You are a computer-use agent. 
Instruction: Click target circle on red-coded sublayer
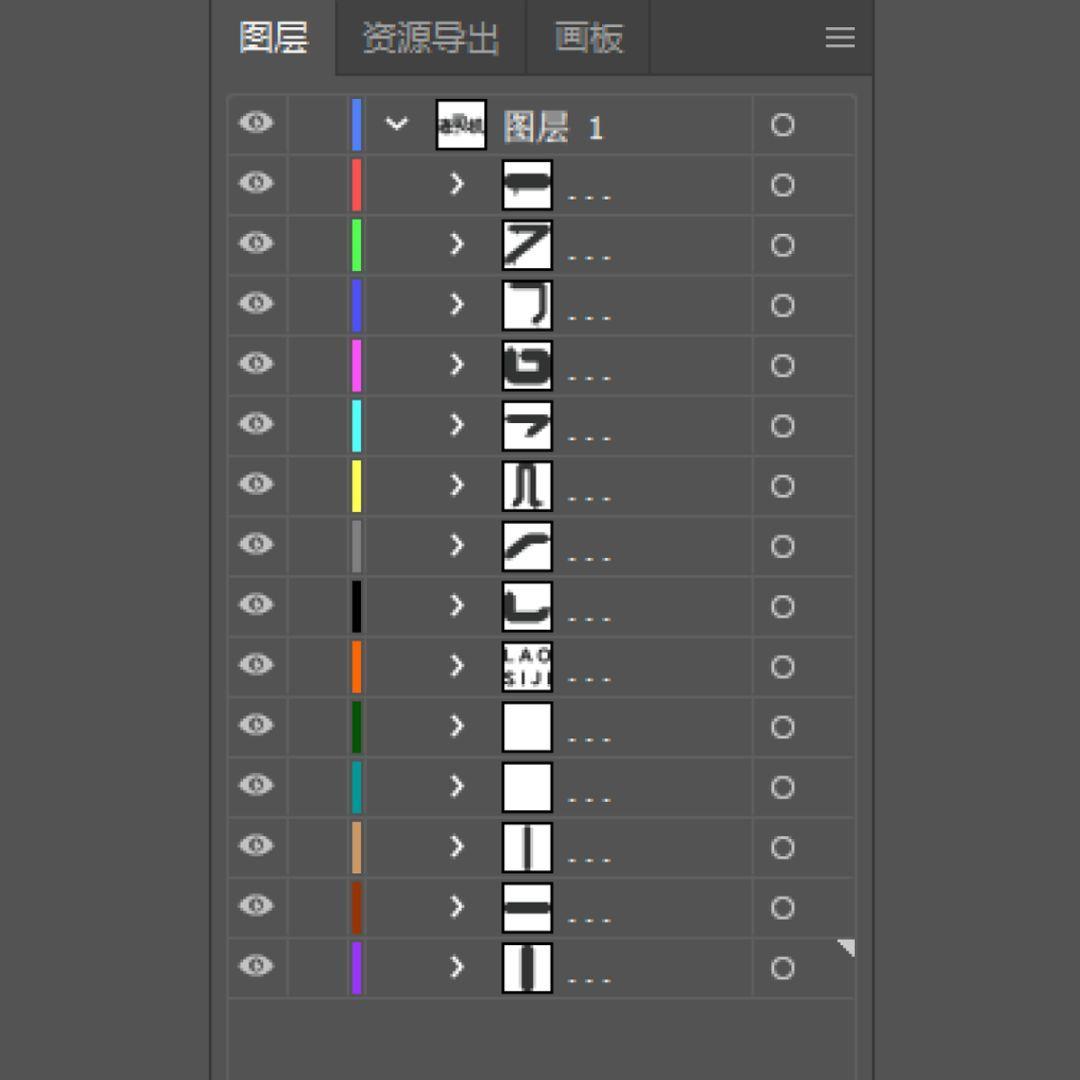[x=782, y=185]
